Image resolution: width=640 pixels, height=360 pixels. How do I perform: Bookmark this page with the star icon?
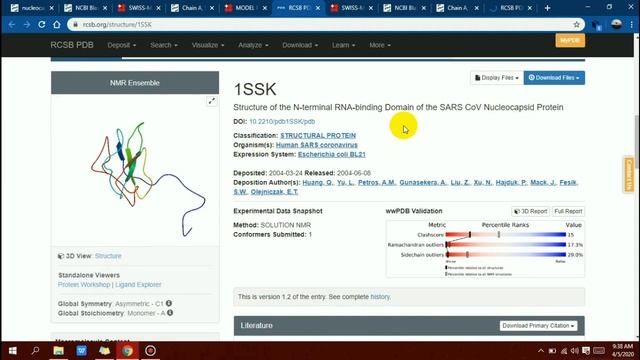coord(576,24)
